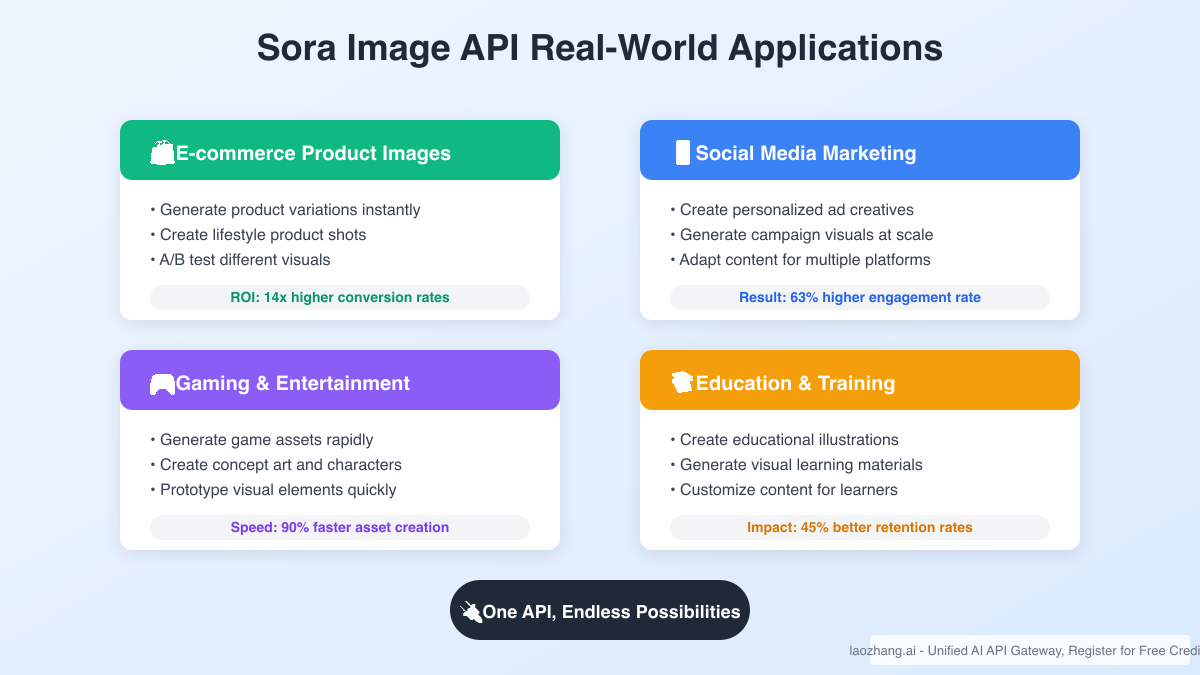Click the game controller icon on the purple header

163,382
